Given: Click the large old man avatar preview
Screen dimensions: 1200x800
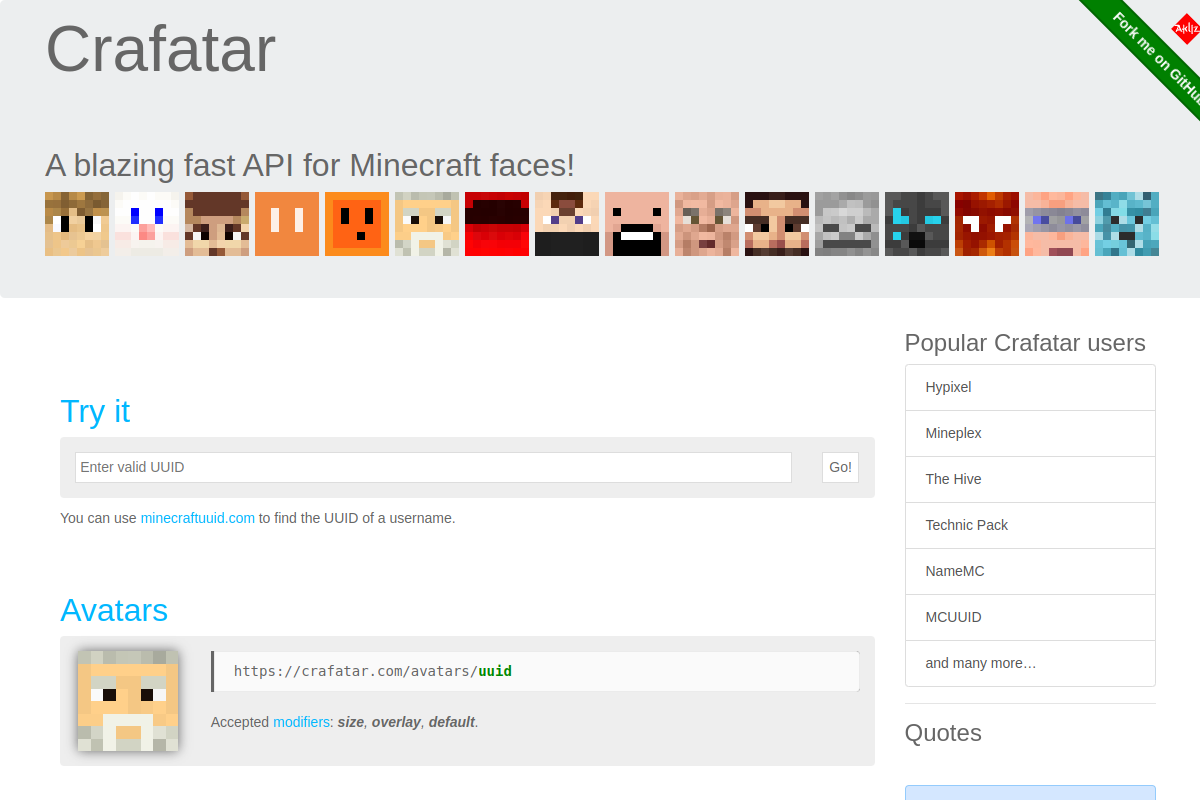Looking at the screenshot, I should coord(128,701).
